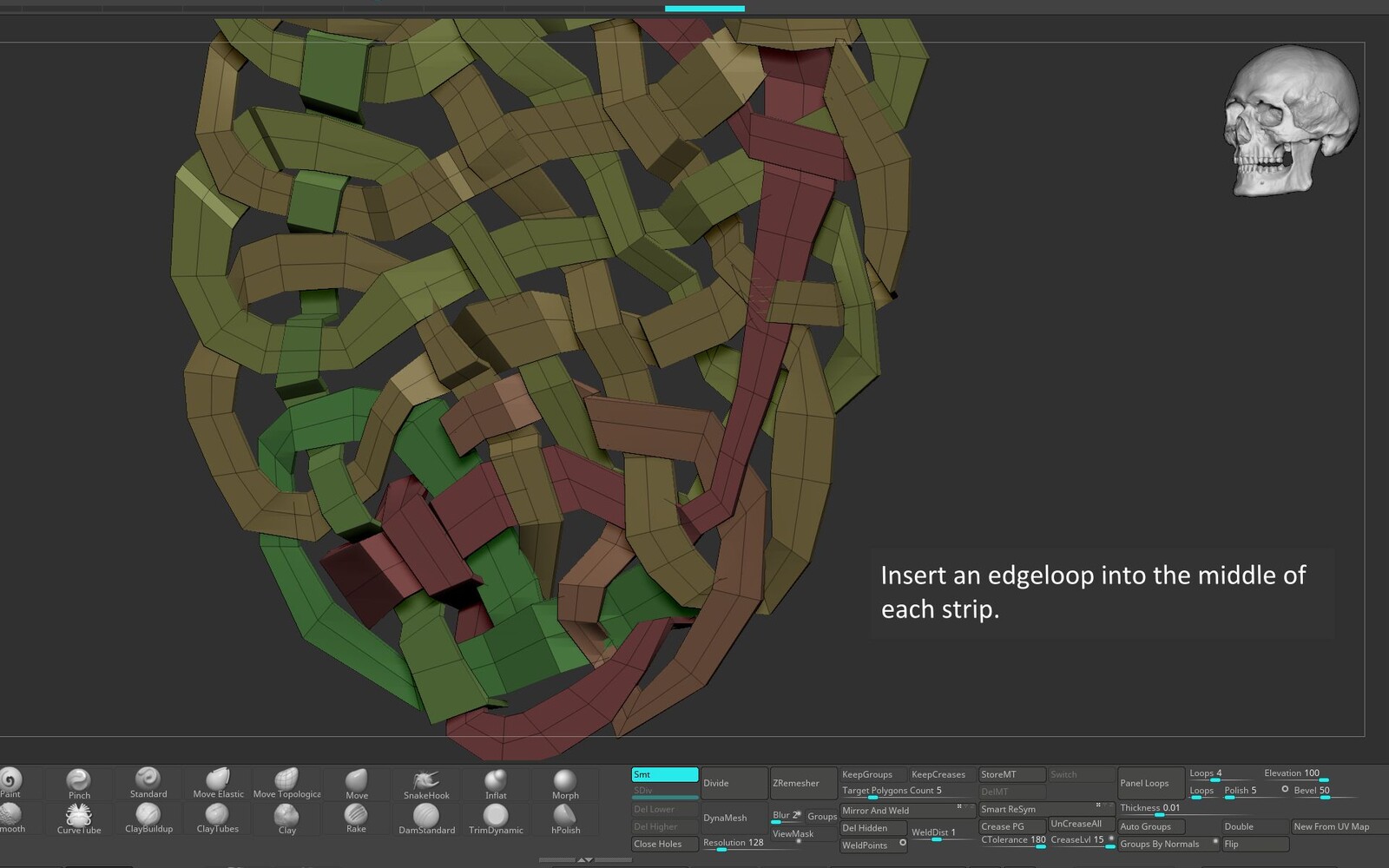Adjust the CreaseLvl slider
Screen dimensions: 1389x868
click(1082, 841)
